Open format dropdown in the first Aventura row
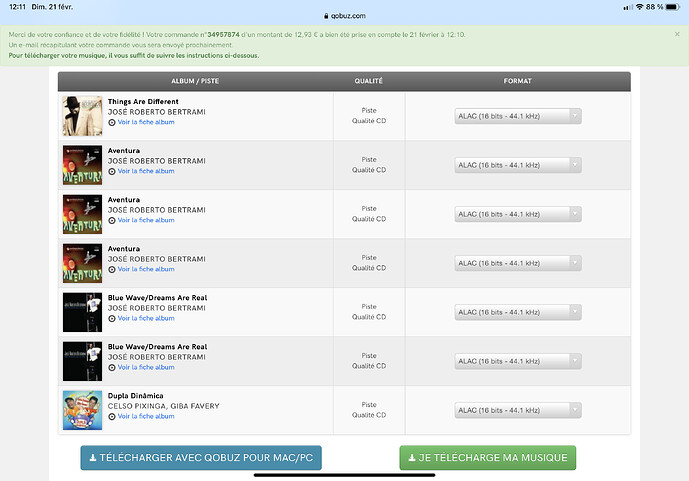The width and height of the screenshot is (689, 481). coord(518,165)
